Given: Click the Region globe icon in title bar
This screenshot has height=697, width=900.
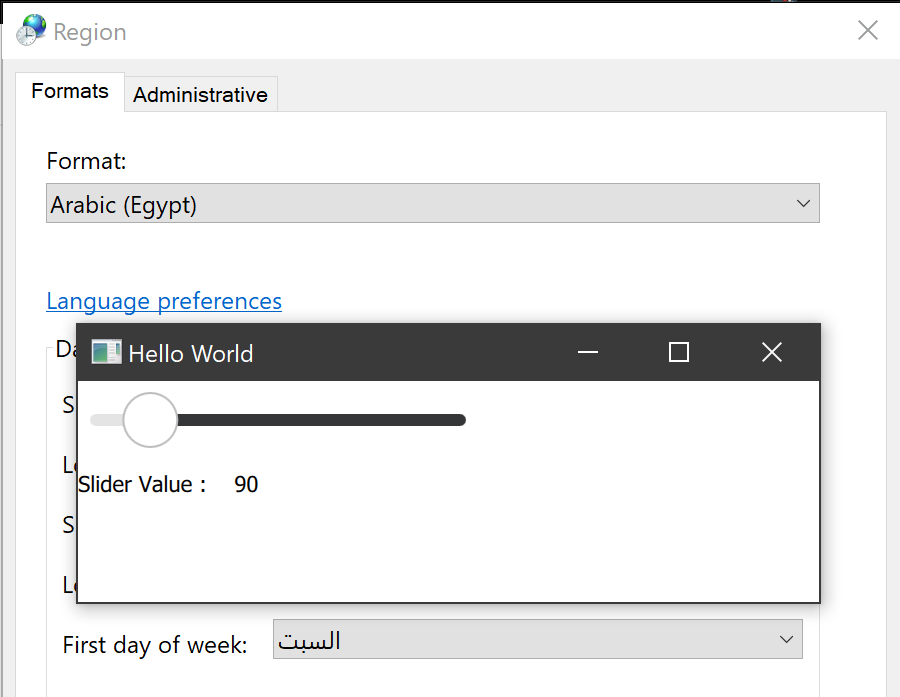Looking at the screenshot, I should tap(31, 31).
